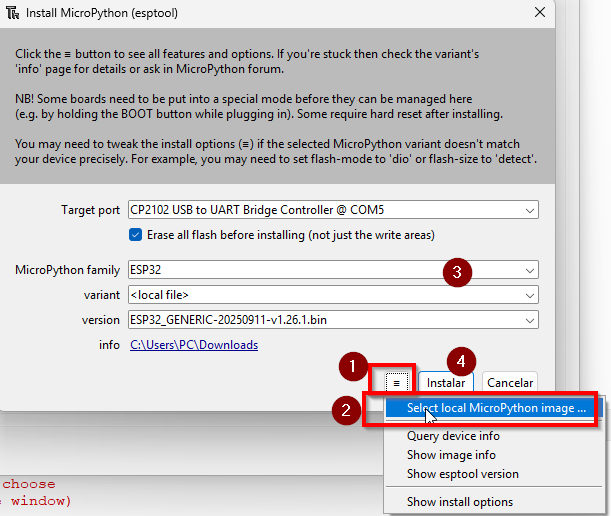Click the red annotation circle numbered 2
Image resolution: width=611 pixels, height=516 pixels.
tap(346, 408)
